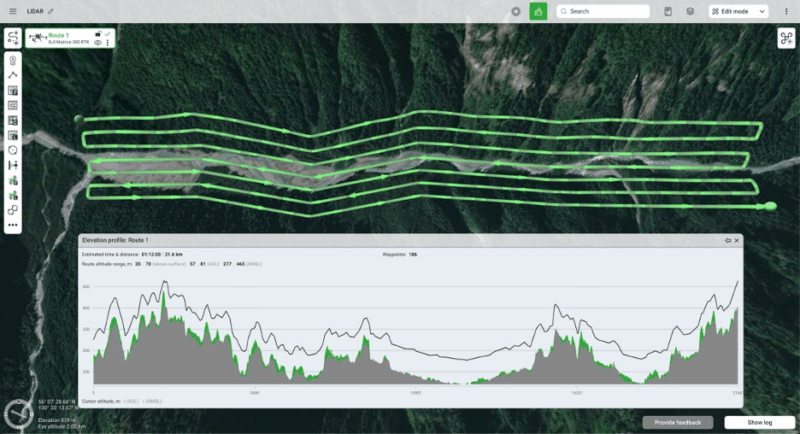Toggle the Route 1 checkmark

(107, 34)
